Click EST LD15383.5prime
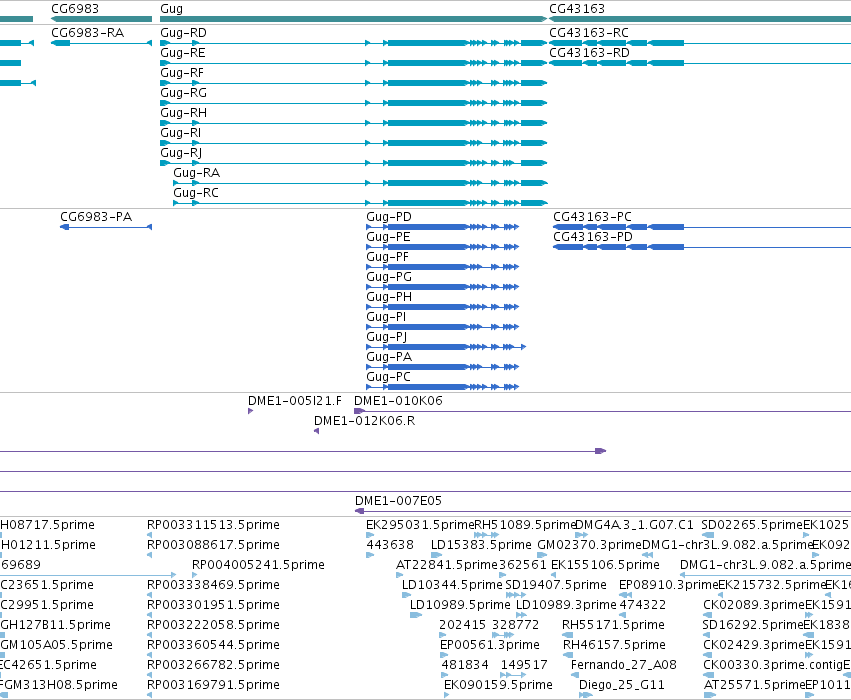 click(x=481, y=545)
